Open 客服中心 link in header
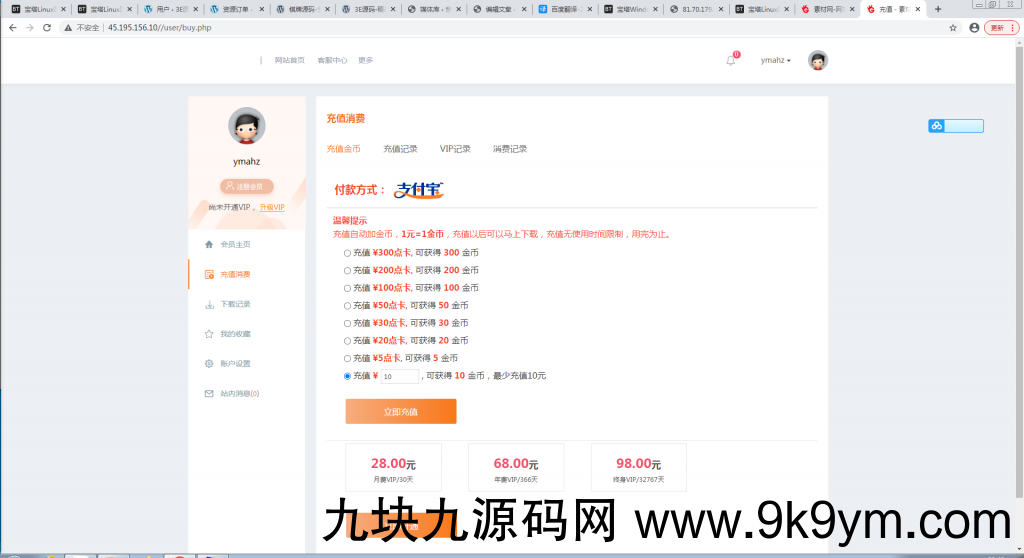This screenshot has height=558, width=1024. (332, 60)
